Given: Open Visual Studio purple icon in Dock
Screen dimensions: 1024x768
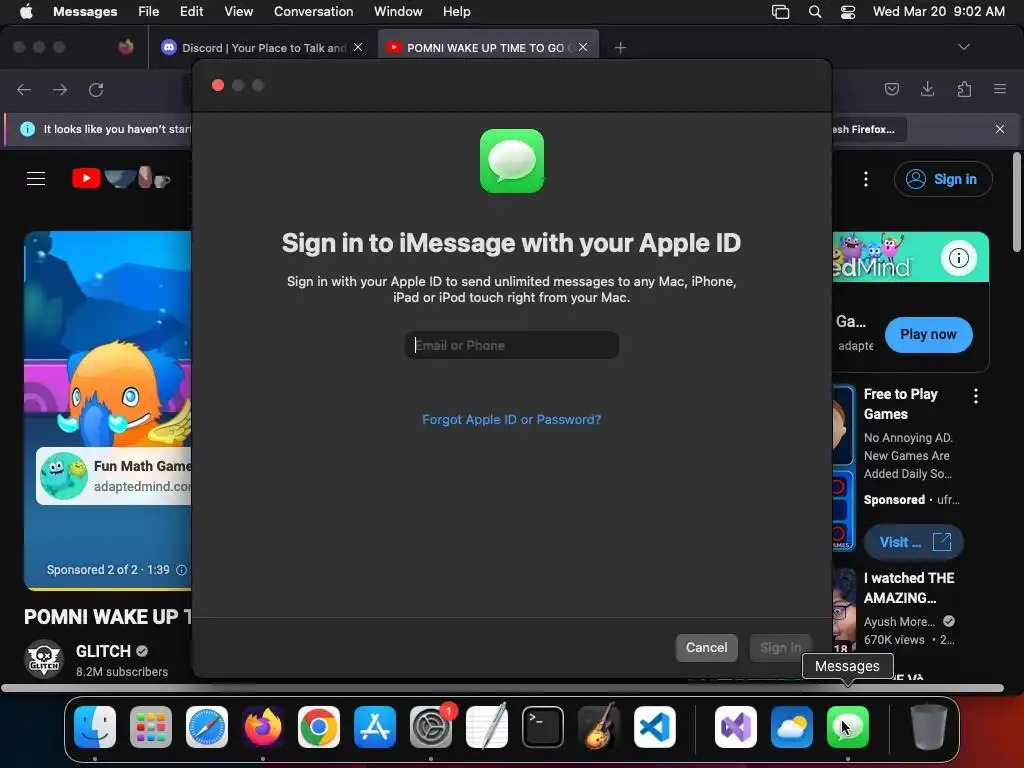Looking at the screenshot, I should pyautogui.click(x=736, y=726).
